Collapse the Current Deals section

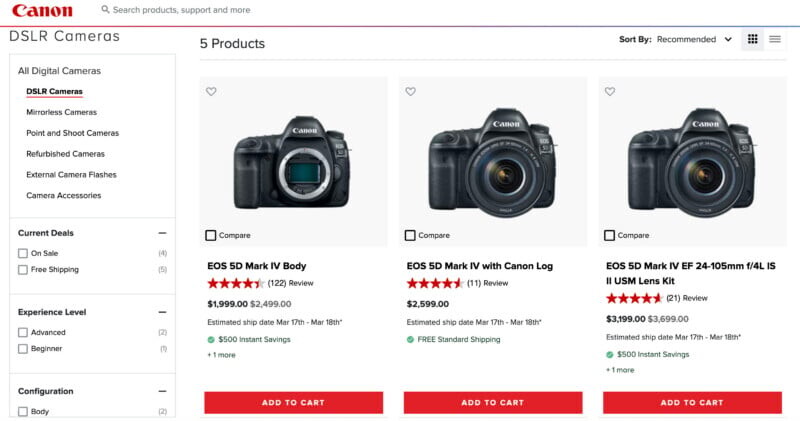coord(162,233)
